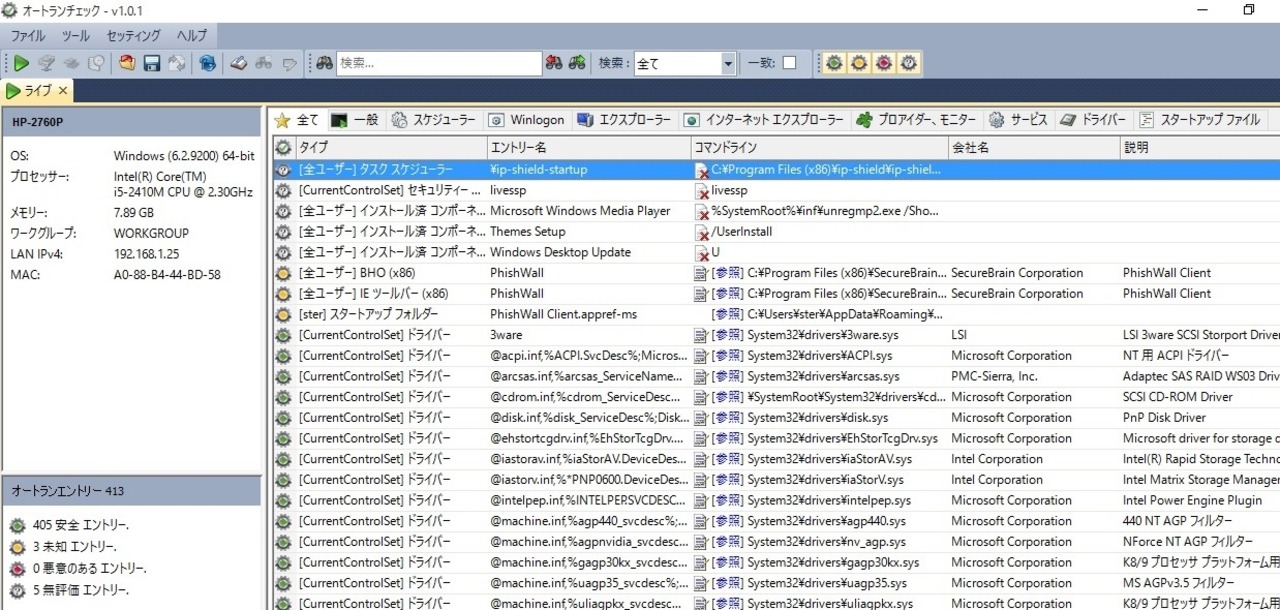The height and width of the screenshot is (610, 1280).
Task: Click the status icon of the ip-shield-startup row
Action: (283, 170)
